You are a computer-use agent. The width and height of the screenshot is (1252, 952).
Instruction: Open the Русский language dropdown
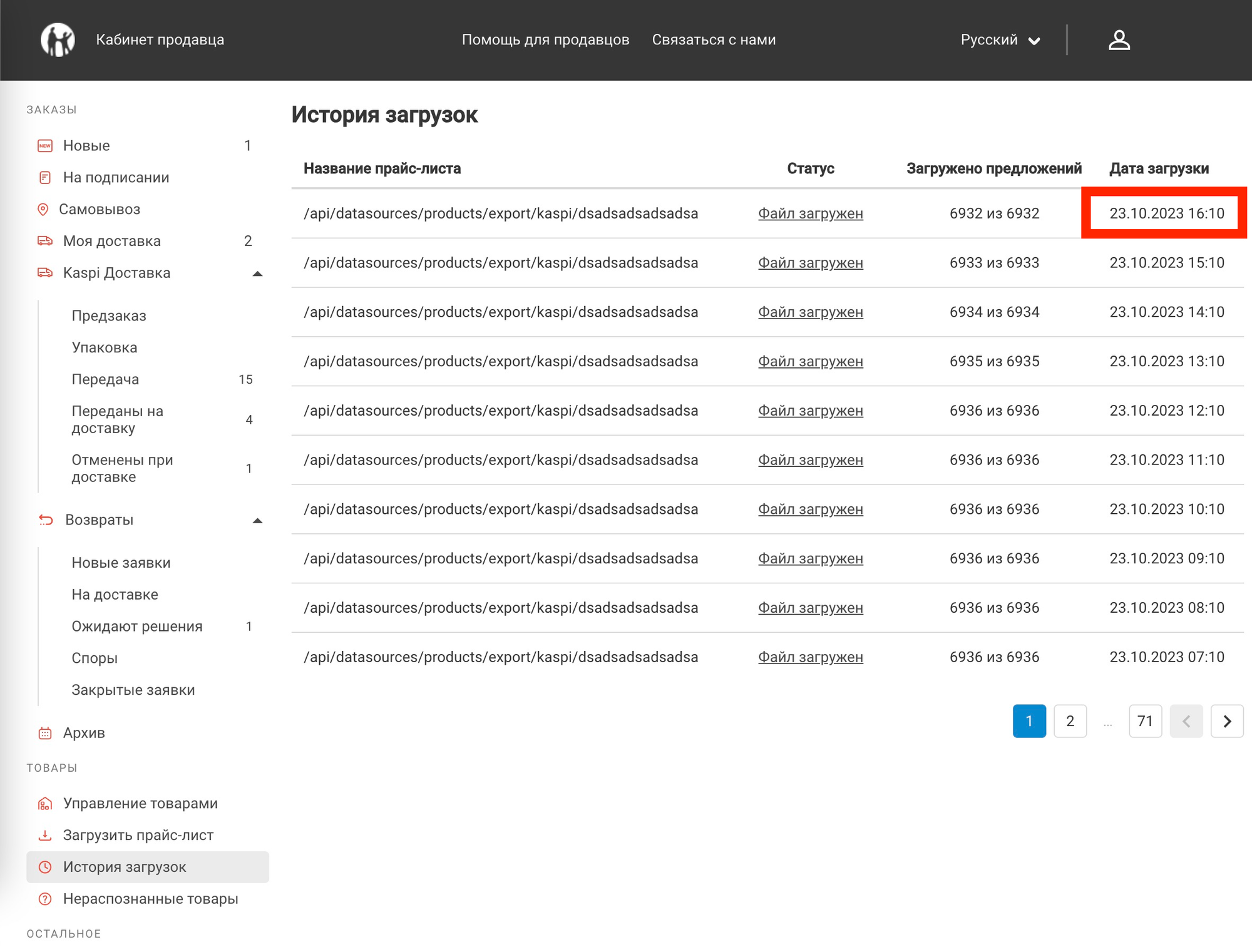tap(1000, 40)
